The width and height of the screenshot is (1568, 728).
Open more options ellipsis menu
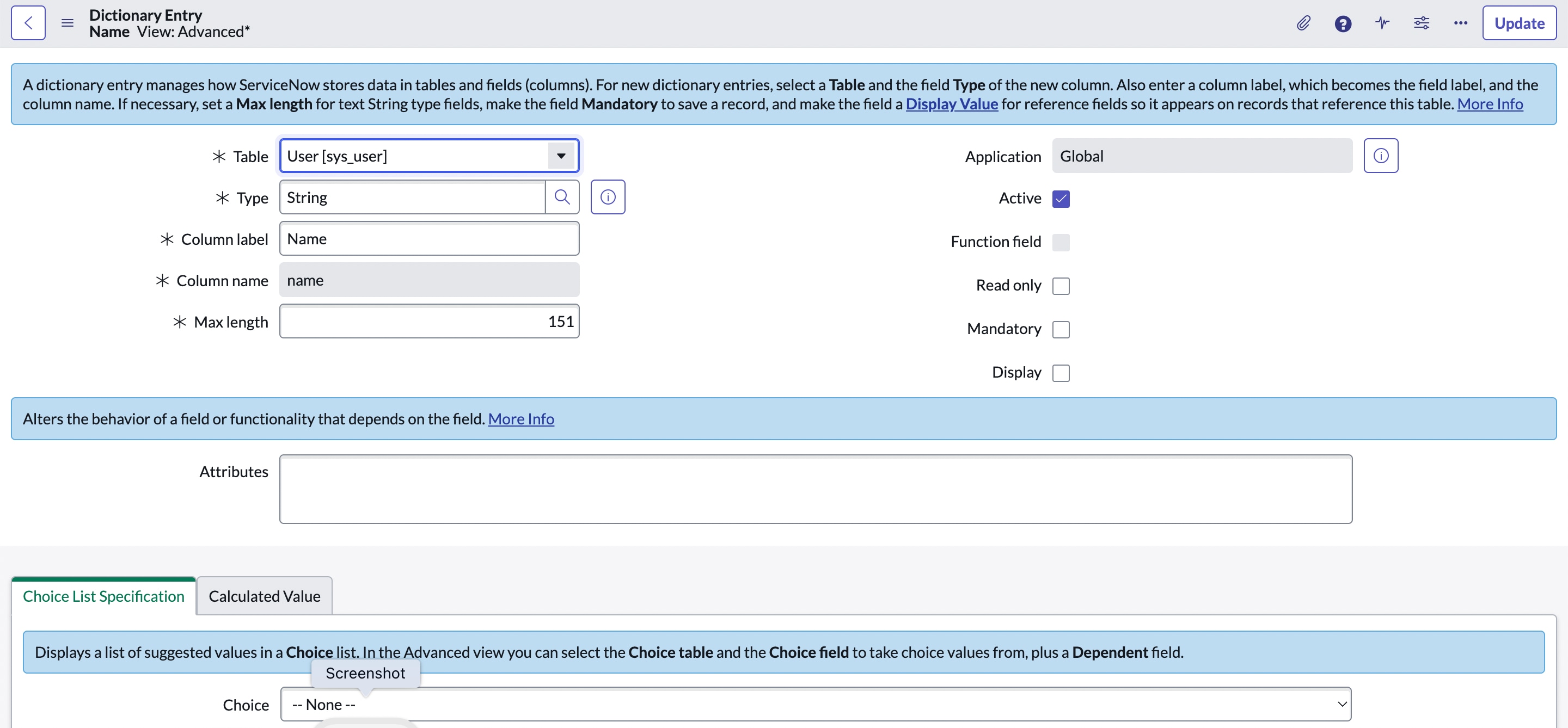1460,23
